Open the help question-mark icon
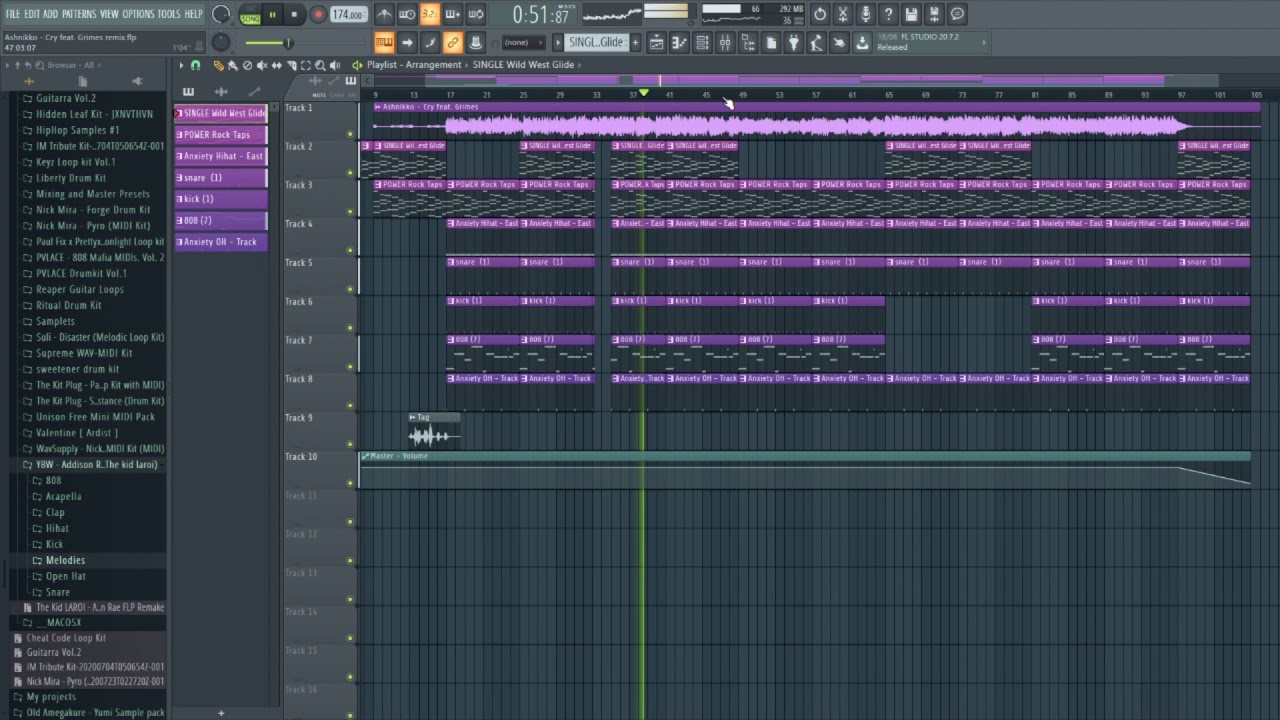 click(889, 14)
